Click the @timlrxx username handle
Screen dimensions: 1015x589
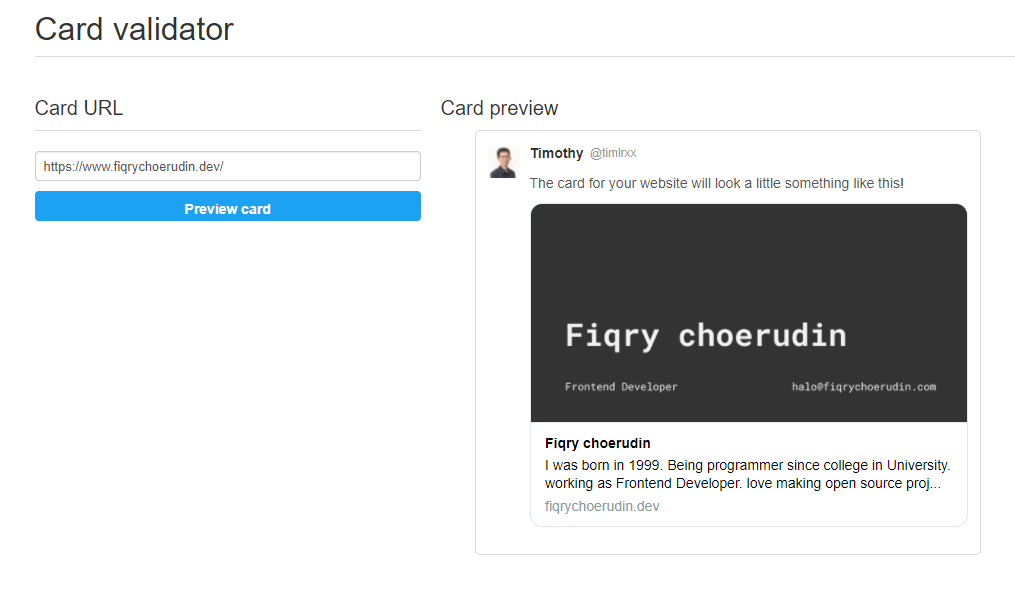[615, 153]
